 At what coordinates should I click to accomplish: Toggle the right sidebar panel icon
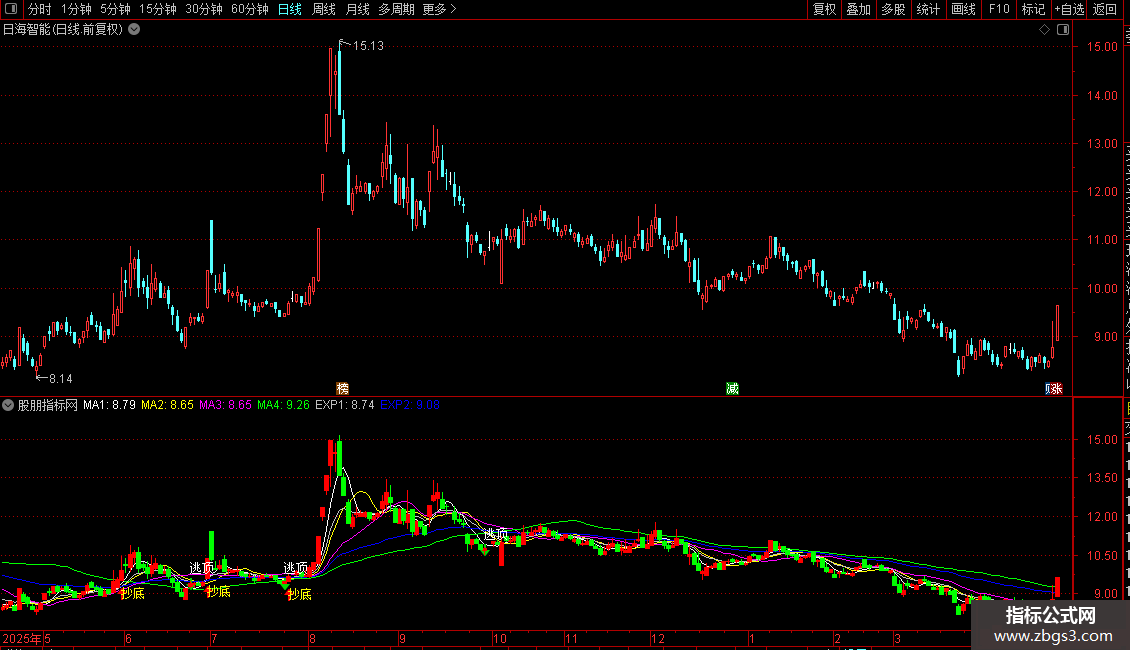pyautogui.click(x=1063, y=30)
